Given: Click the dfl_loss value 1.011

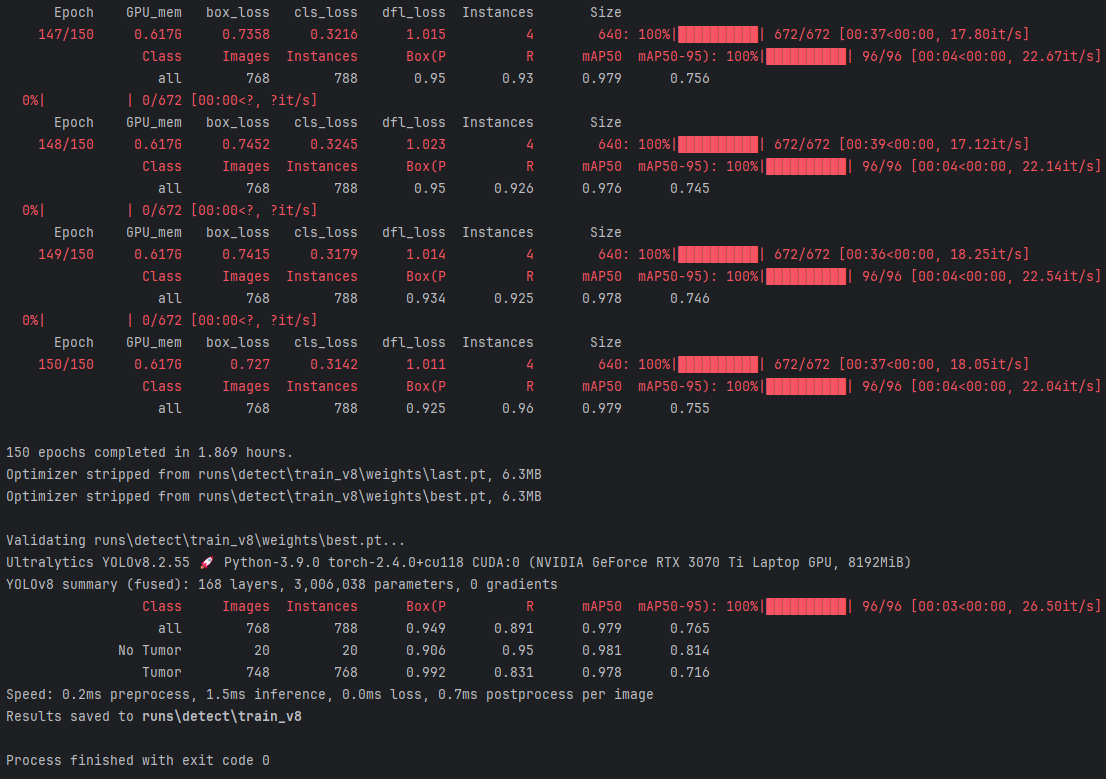Looking at the screenshot, I should point(426,365).
